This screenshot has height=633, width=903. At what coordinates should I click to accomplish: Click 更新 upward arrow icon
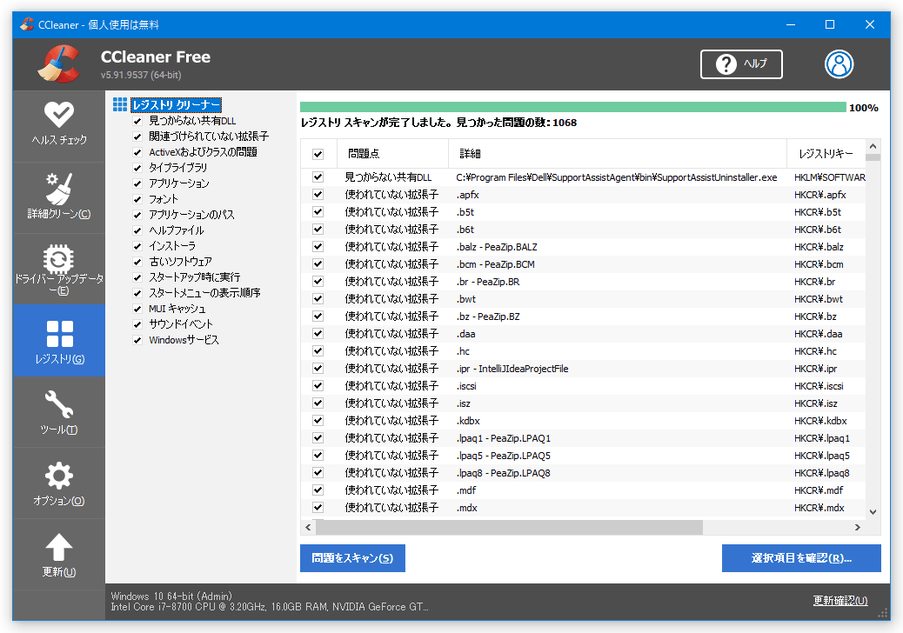tap(59, 547)
